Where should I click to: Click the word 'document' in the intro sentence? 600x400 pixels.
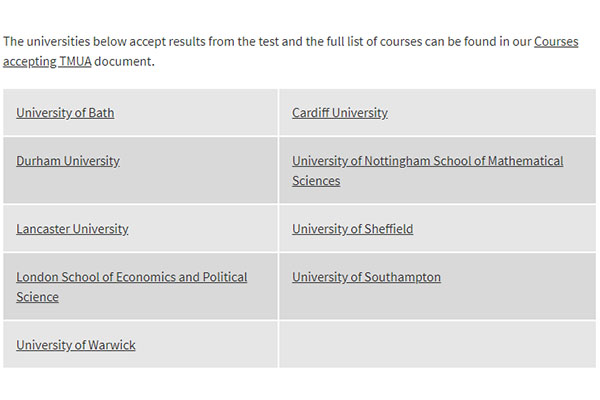coord(123,61)
